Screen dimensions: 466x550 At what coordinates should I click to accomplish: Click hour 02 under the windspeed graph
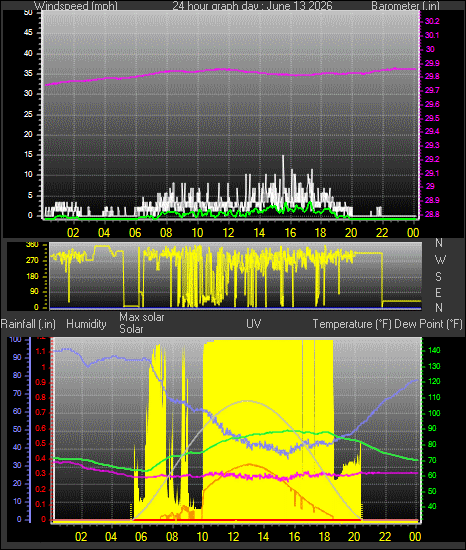[x=73, y=233]
